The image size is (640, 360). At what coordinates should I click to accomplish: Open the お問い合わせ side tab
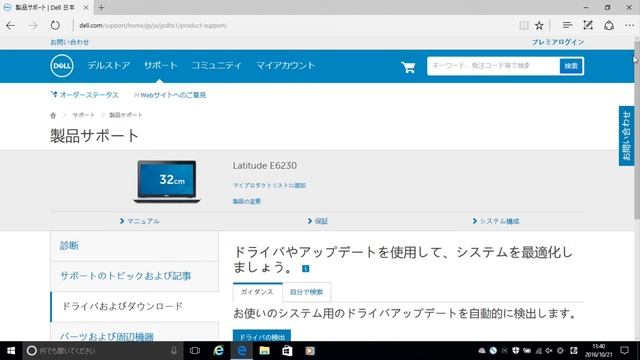(x=627, y=136)
